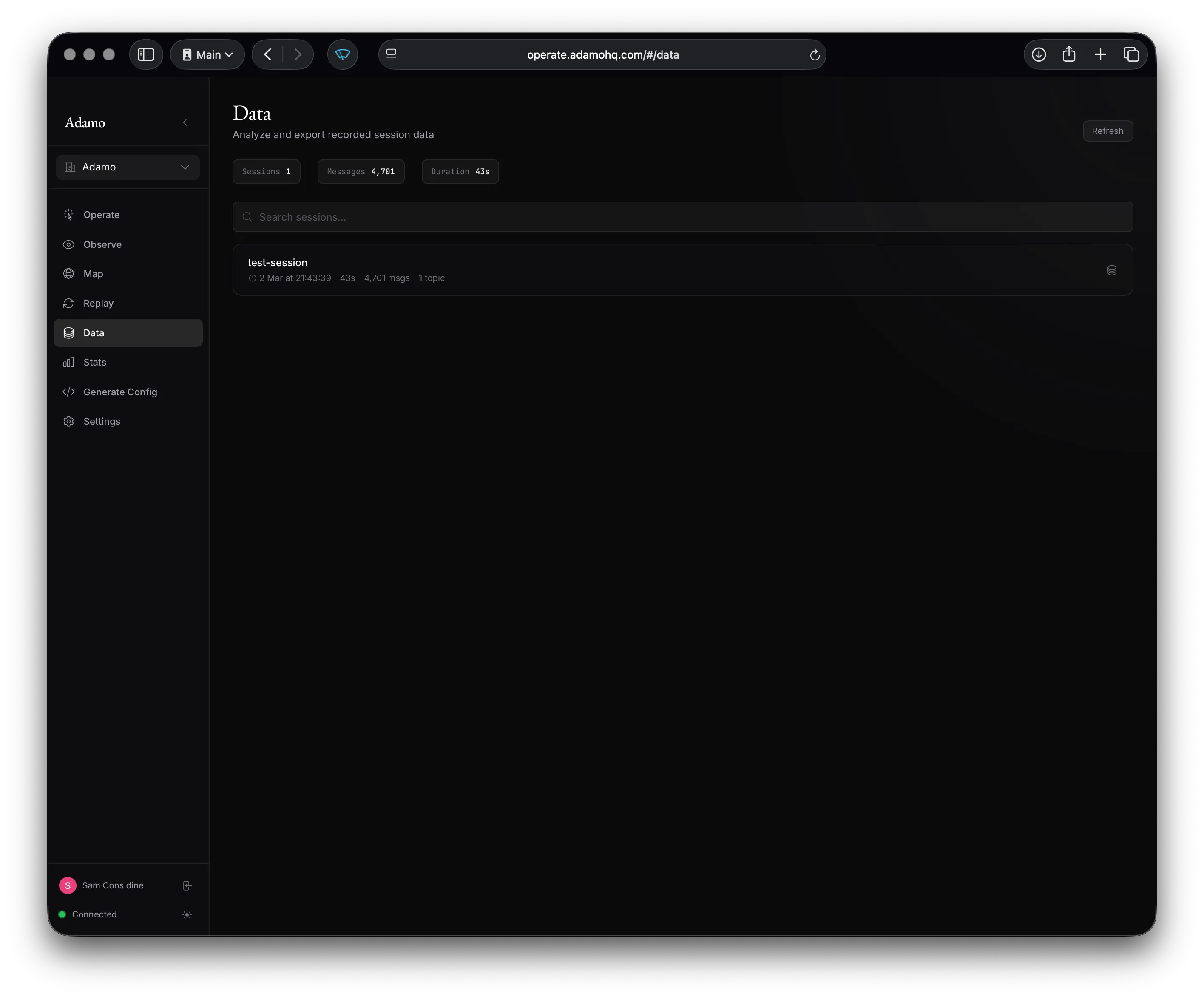Show the tab overview
The image size is (1204, 999).
pyautogui.click(x=1130, y=54)
